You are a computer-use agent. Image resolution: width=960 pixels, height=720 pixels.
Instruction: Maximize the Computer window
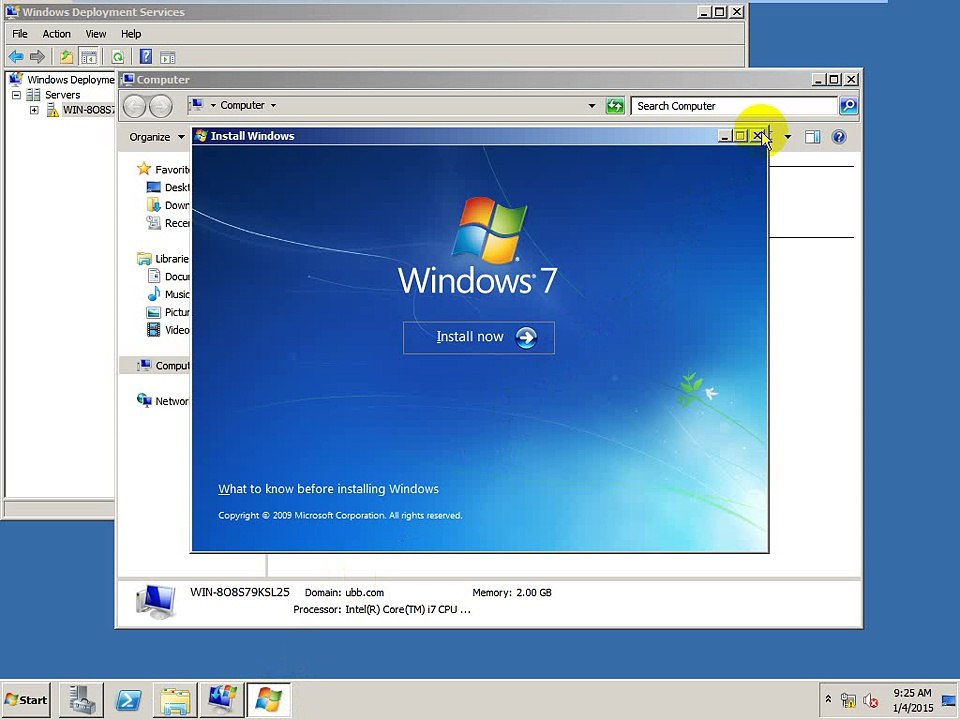(834, 80)
